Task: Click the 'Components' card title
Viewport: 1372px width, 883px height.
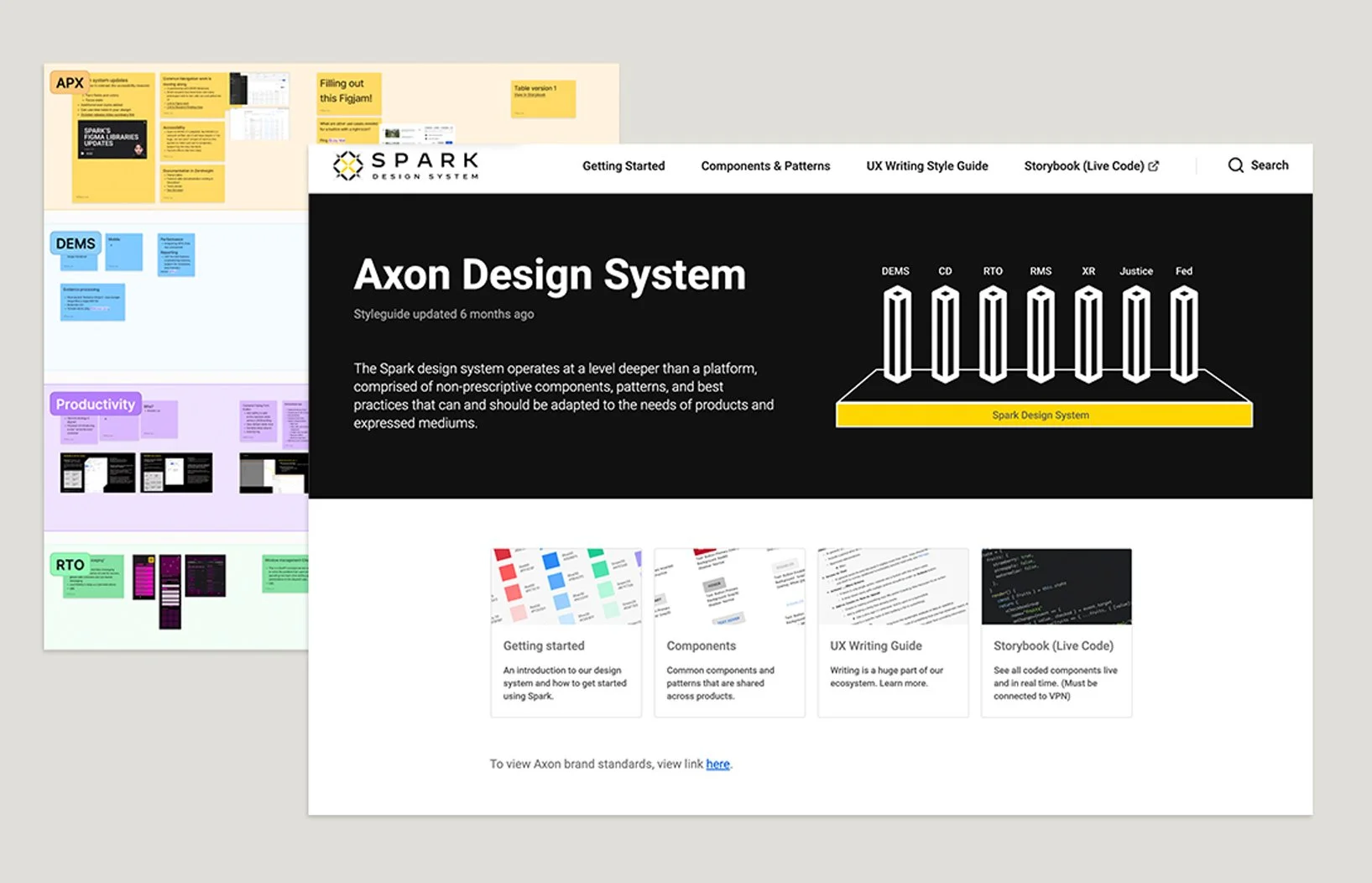Action: (701, 645)
